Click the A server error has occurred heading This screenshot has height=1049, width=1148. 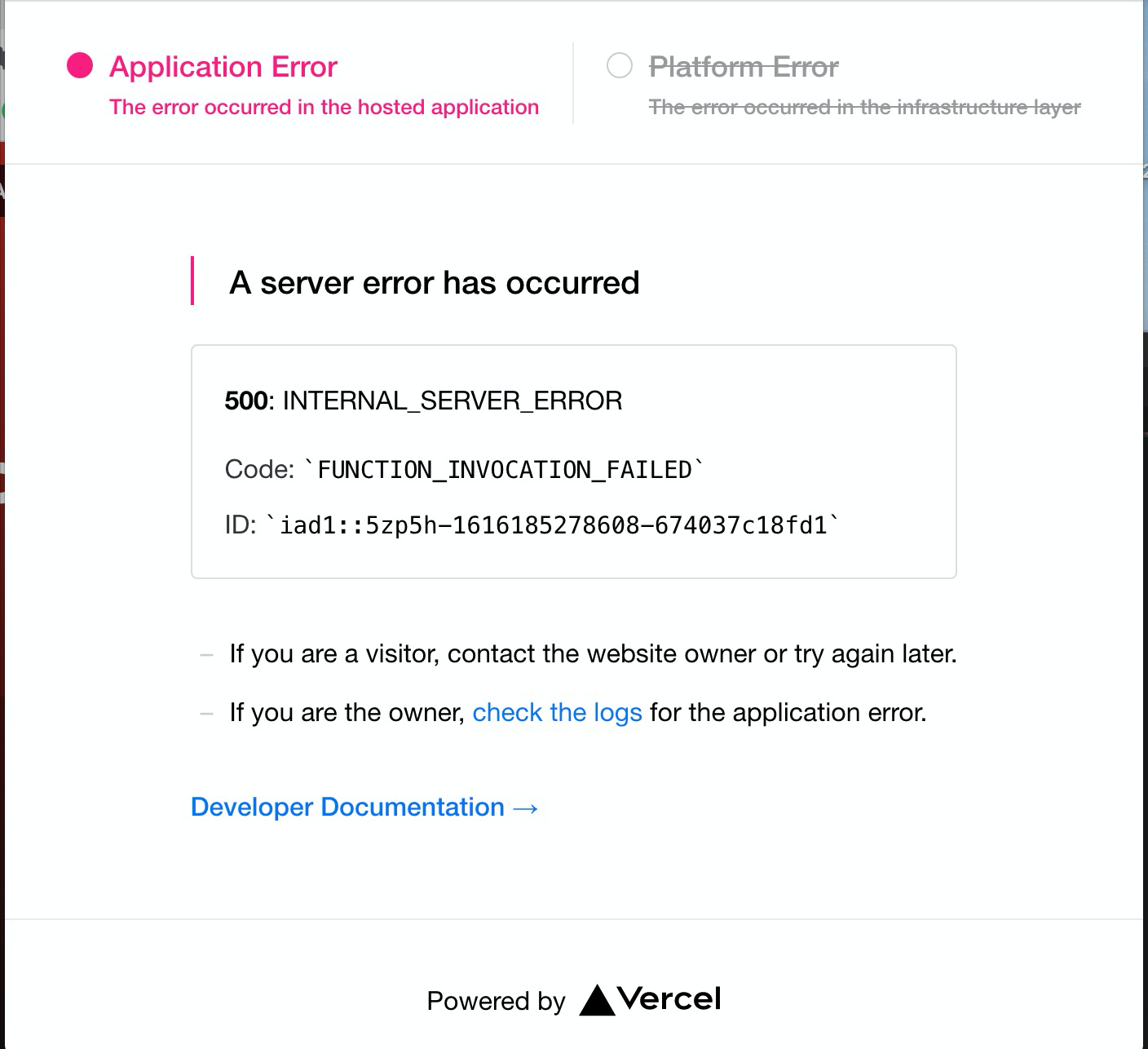(x=435, y=282)
